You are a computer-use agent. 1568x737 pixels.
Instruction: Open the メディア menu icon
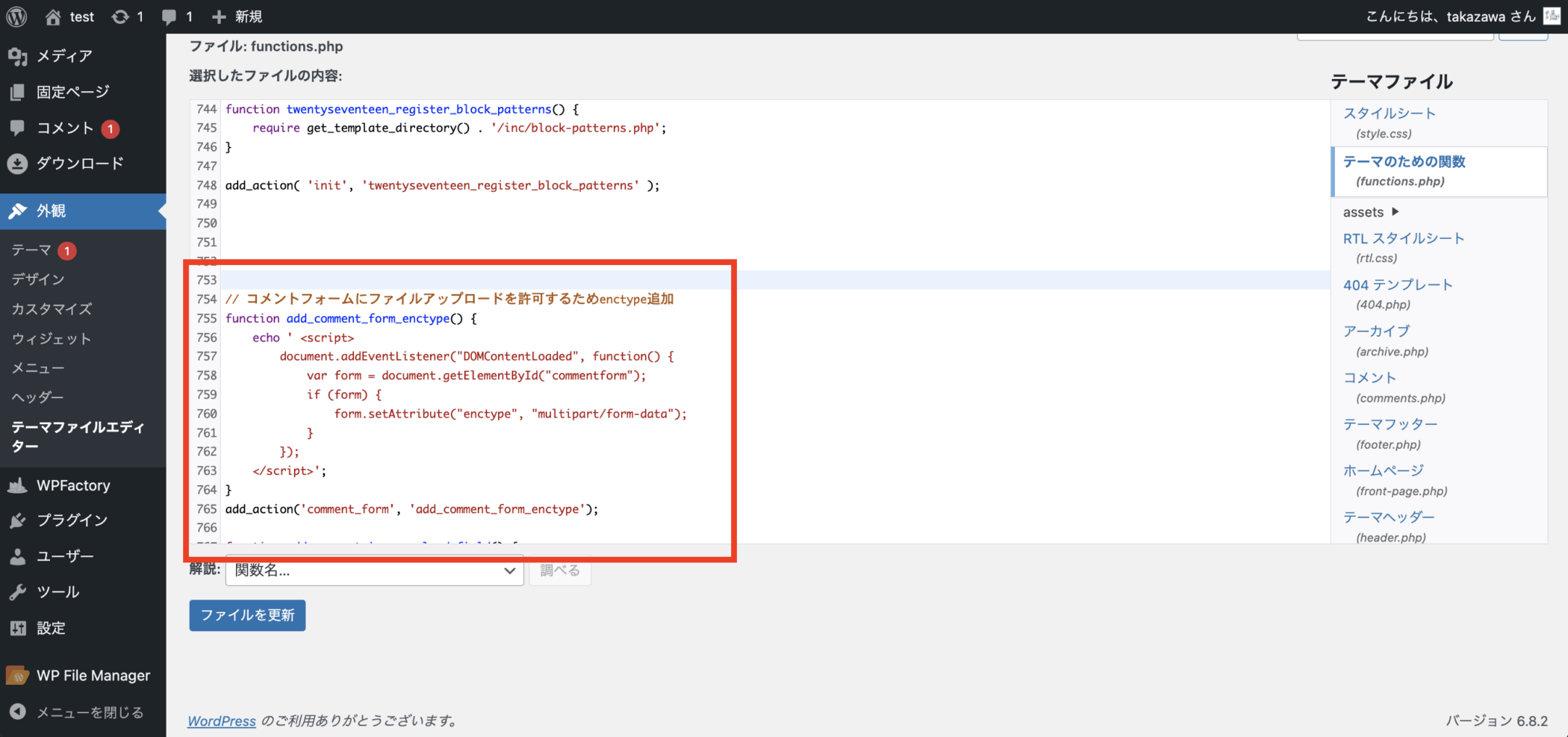(x=18, y=56)
